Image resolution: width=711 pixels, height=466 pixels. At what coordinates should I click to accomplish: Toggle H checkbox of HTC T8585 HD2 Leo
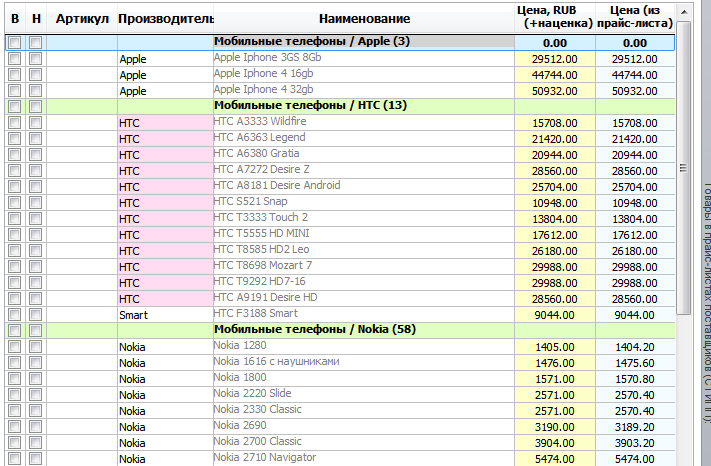point(35,251)
